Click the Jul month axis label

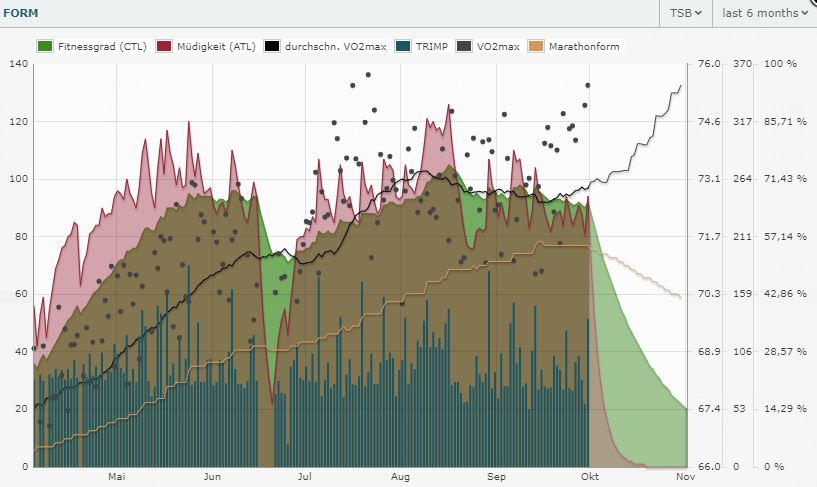point(306,478)
